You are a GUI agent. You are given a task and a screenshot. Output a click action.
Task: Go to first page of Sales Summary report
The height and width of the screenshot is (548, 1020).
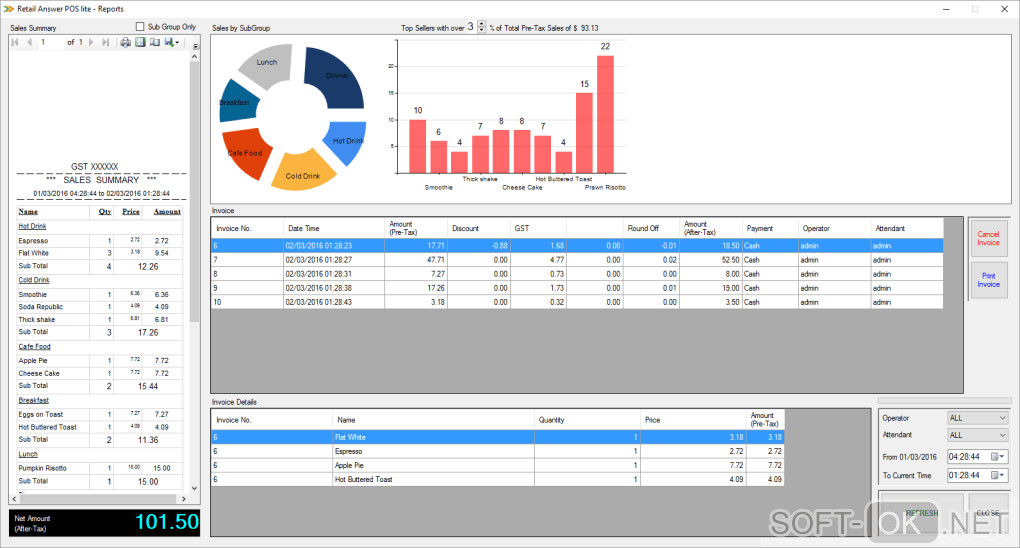click(15, 42)
